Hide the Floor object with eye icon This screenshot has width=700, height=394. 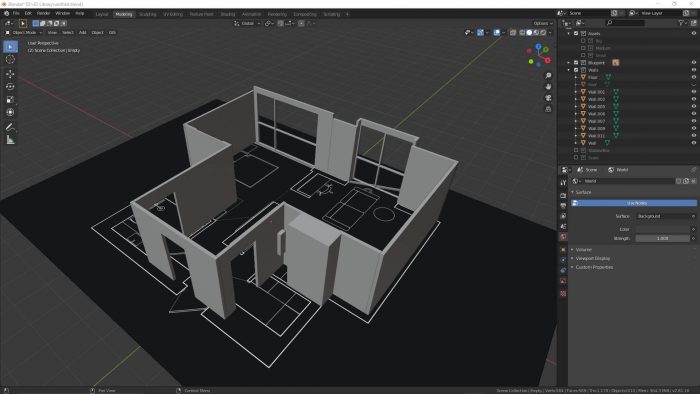[x=694, y=77]
